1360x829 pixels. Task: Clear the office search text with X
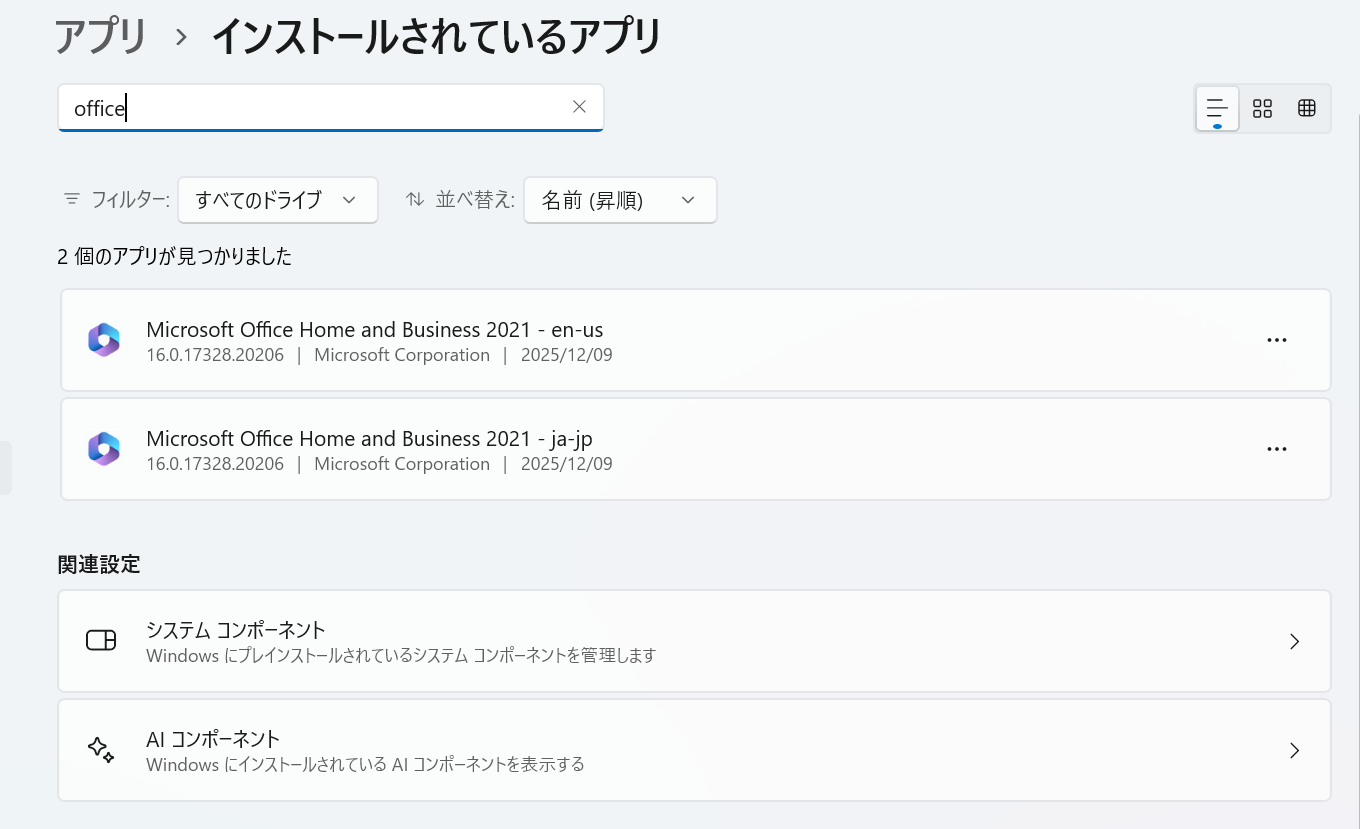(x=579, y=107)
